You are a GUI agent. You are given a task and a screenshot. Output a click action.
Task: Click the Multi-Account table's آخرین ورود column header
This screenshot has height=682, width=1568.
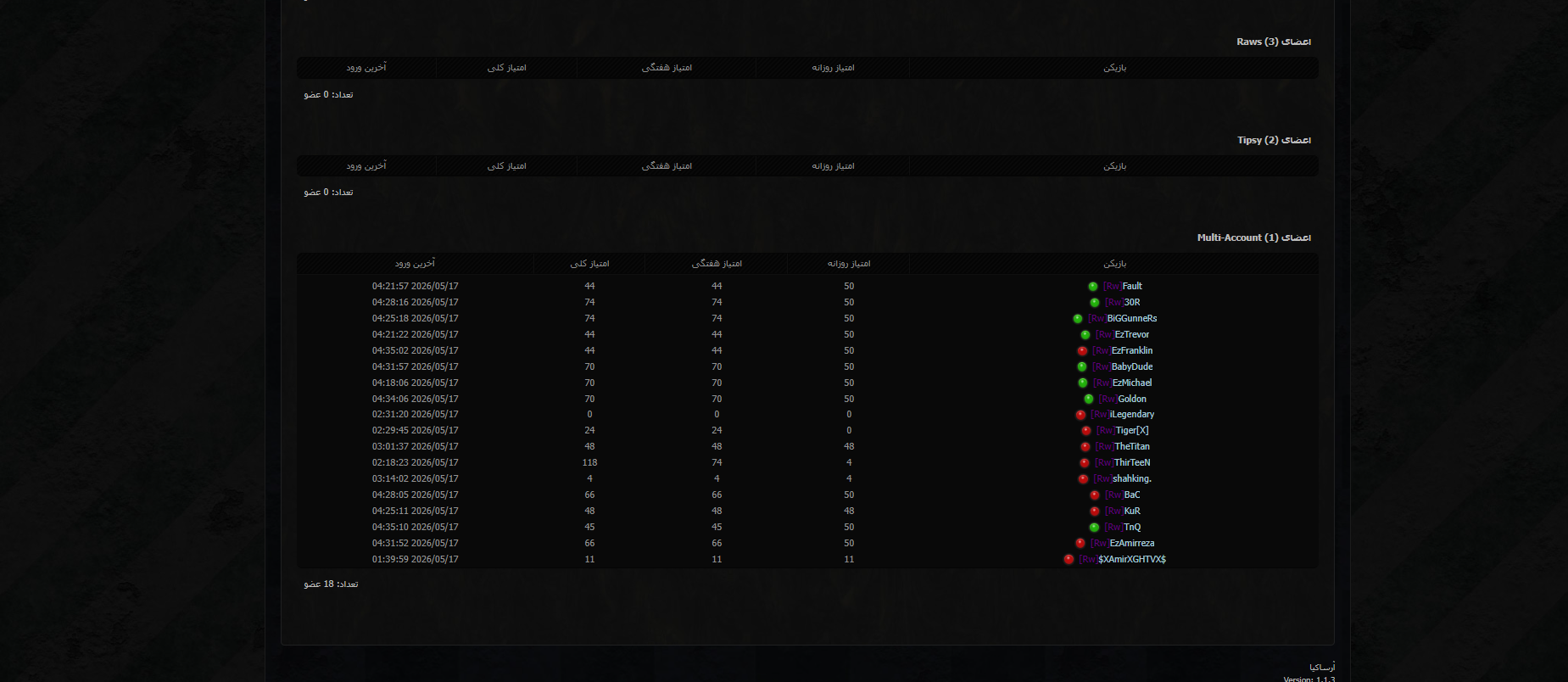pyautogui.click(x=415, y=263)
